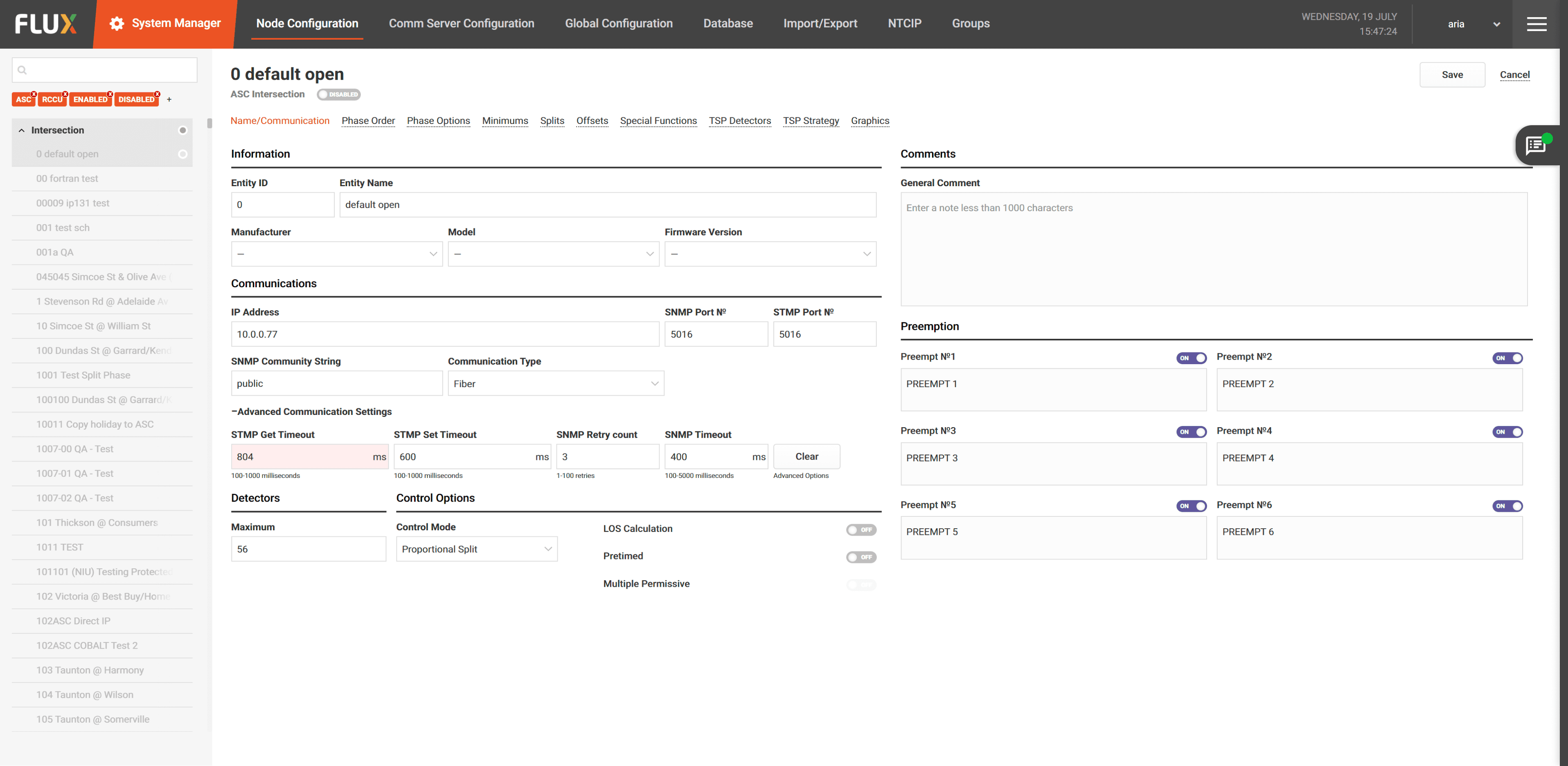Toggle the ASC Intersection DISABLED switch
The image size is (1568, 766).
[338, 95]
